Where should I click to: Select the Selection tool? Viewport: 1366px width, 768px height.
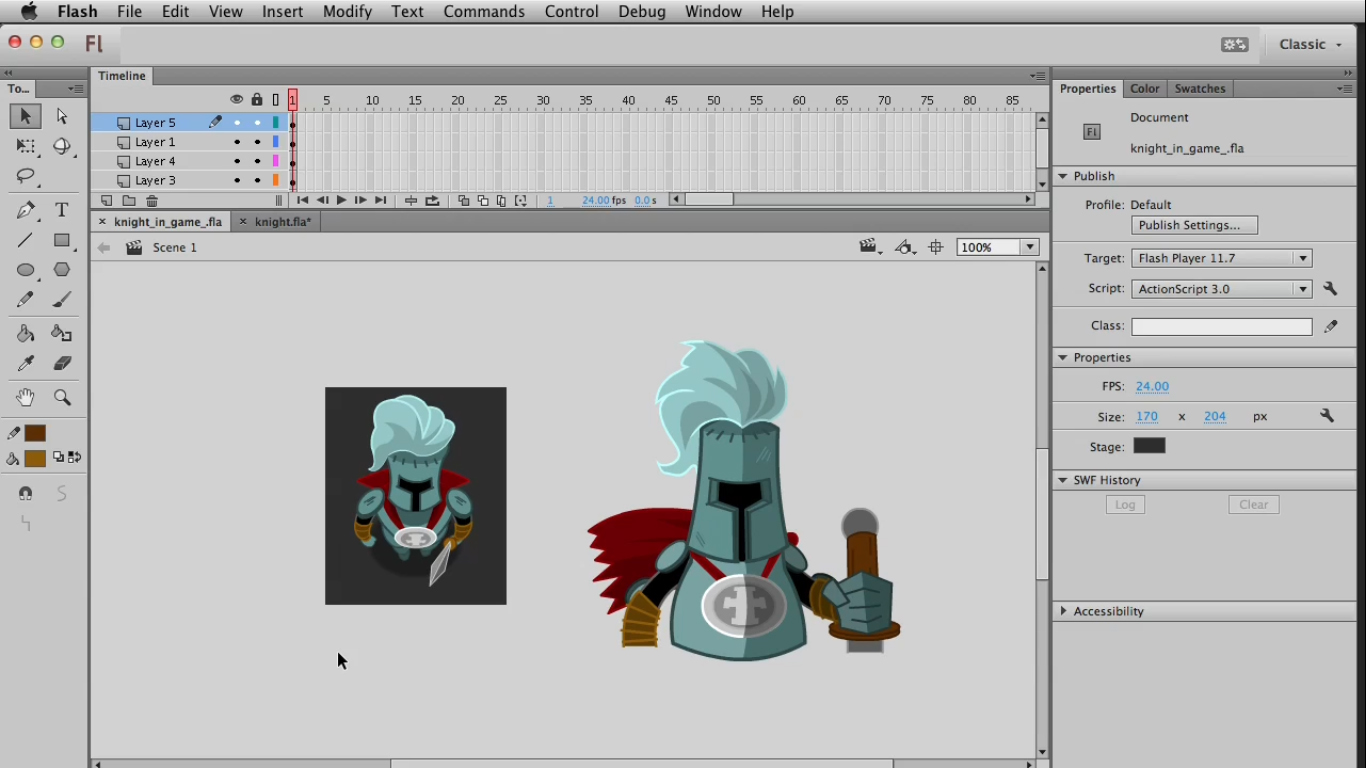pyautogui.click(x=25, y=116)
